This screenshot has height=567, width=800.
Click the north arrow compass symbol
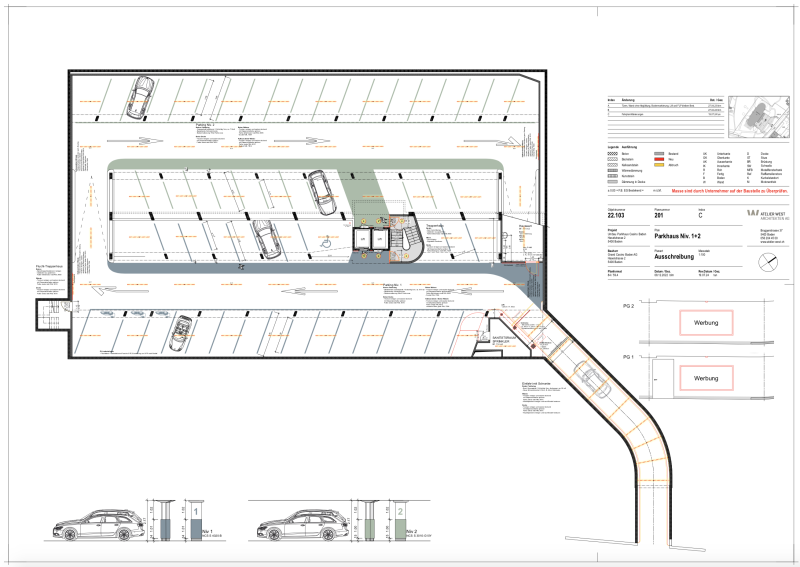click(767, 261)
